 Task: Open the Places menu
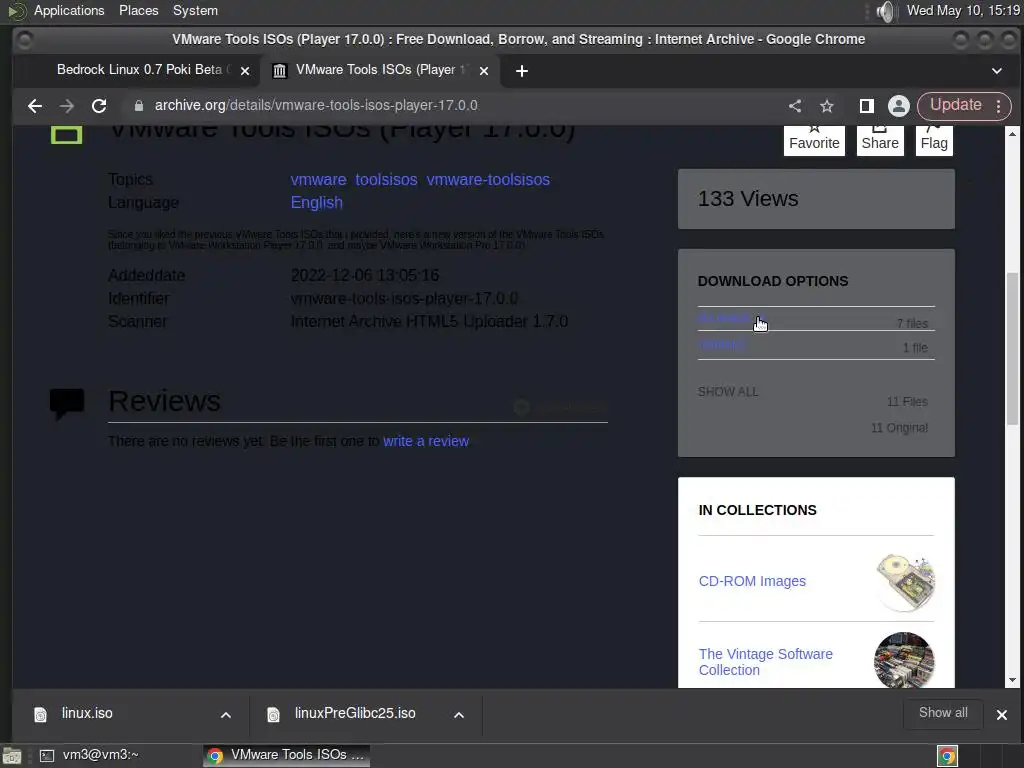138,10
